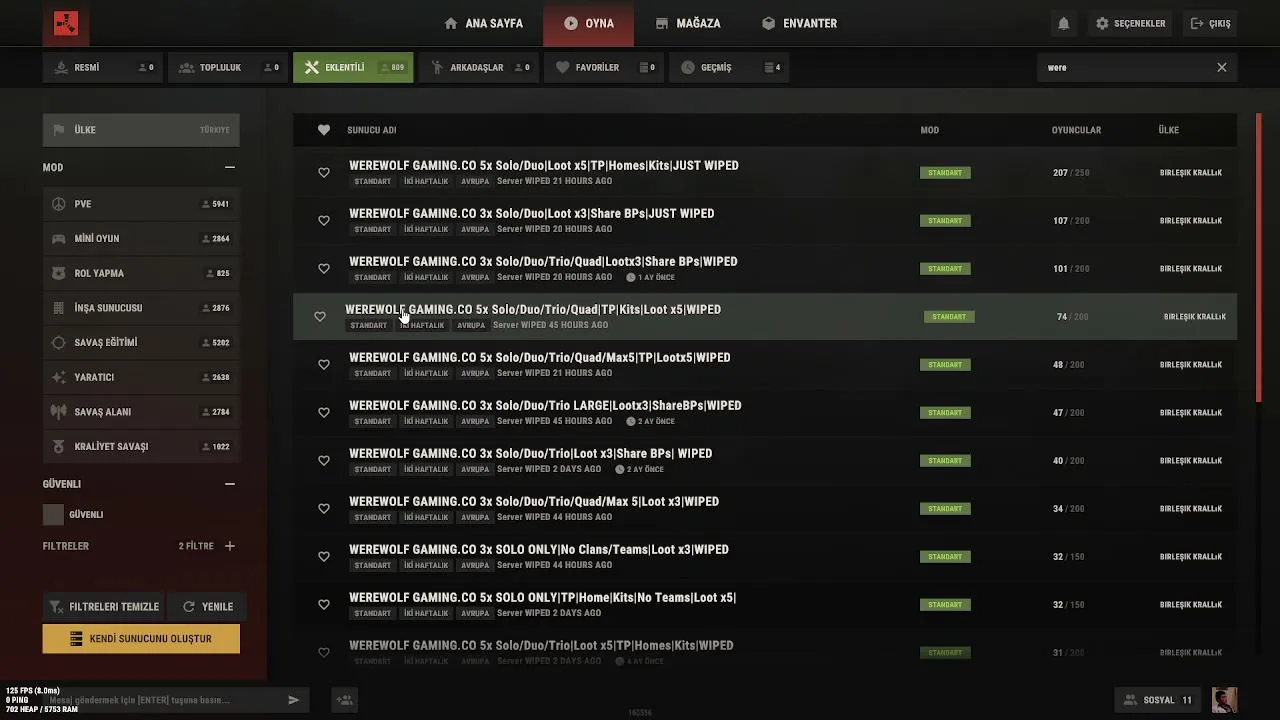
Task: Click the ÇIKIŞ exit button
Action: (1210, 23)
